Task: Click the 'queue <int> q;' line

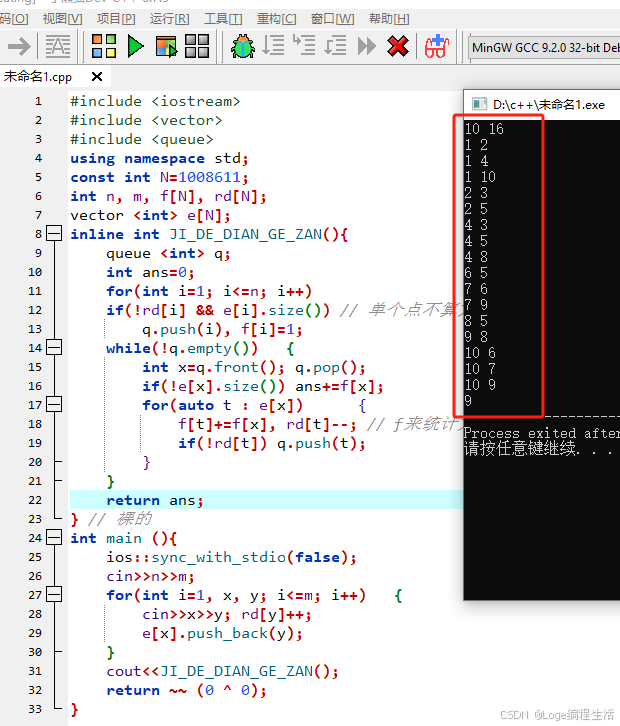Action: [x=169, y=253]
